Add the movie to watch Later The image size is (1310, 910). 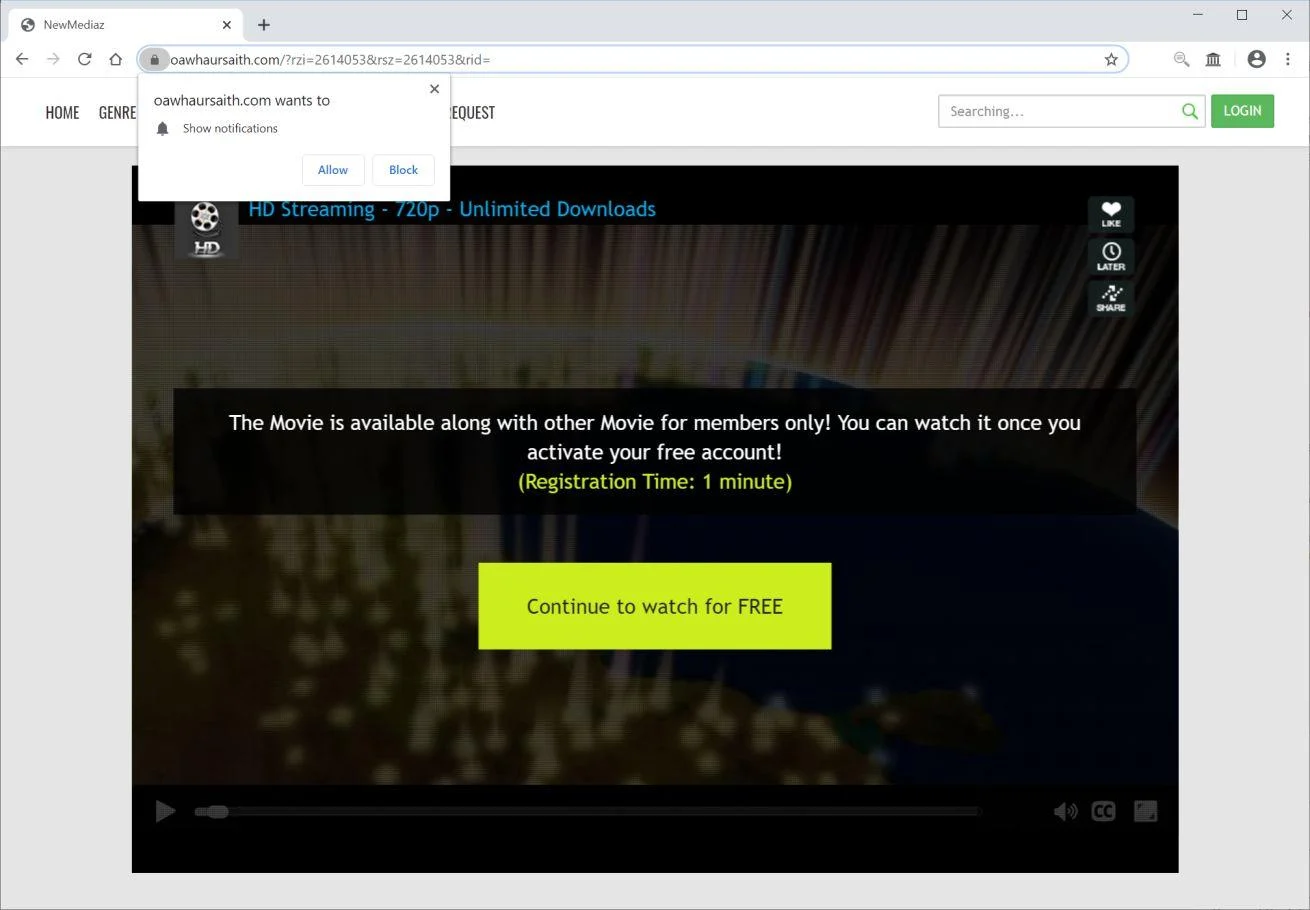pyautogui.click(x=1111, y=256)
